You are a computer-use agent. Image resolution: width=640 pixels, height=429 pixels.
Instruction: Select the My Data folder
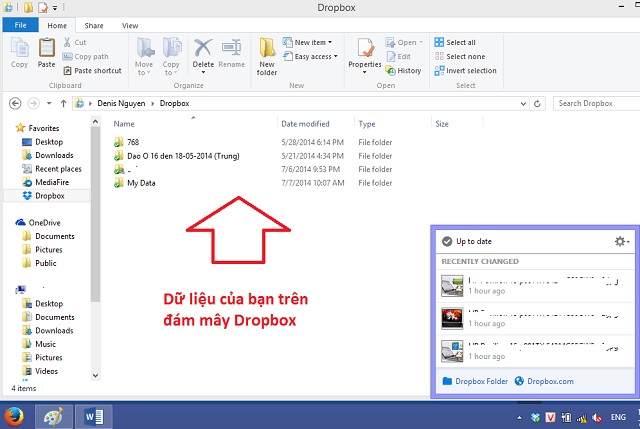[x=140, y=183]
